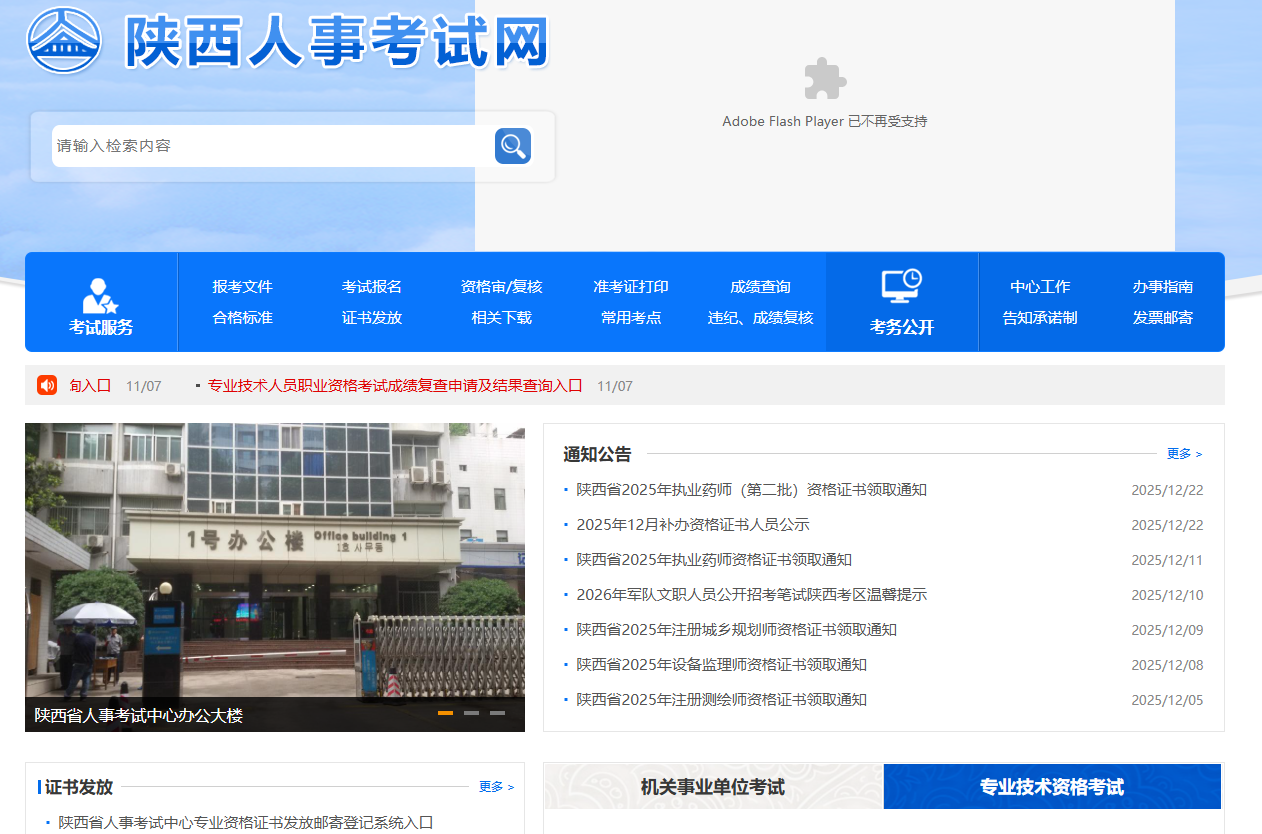
Task: Click the search input field
Action: point(270,146)
